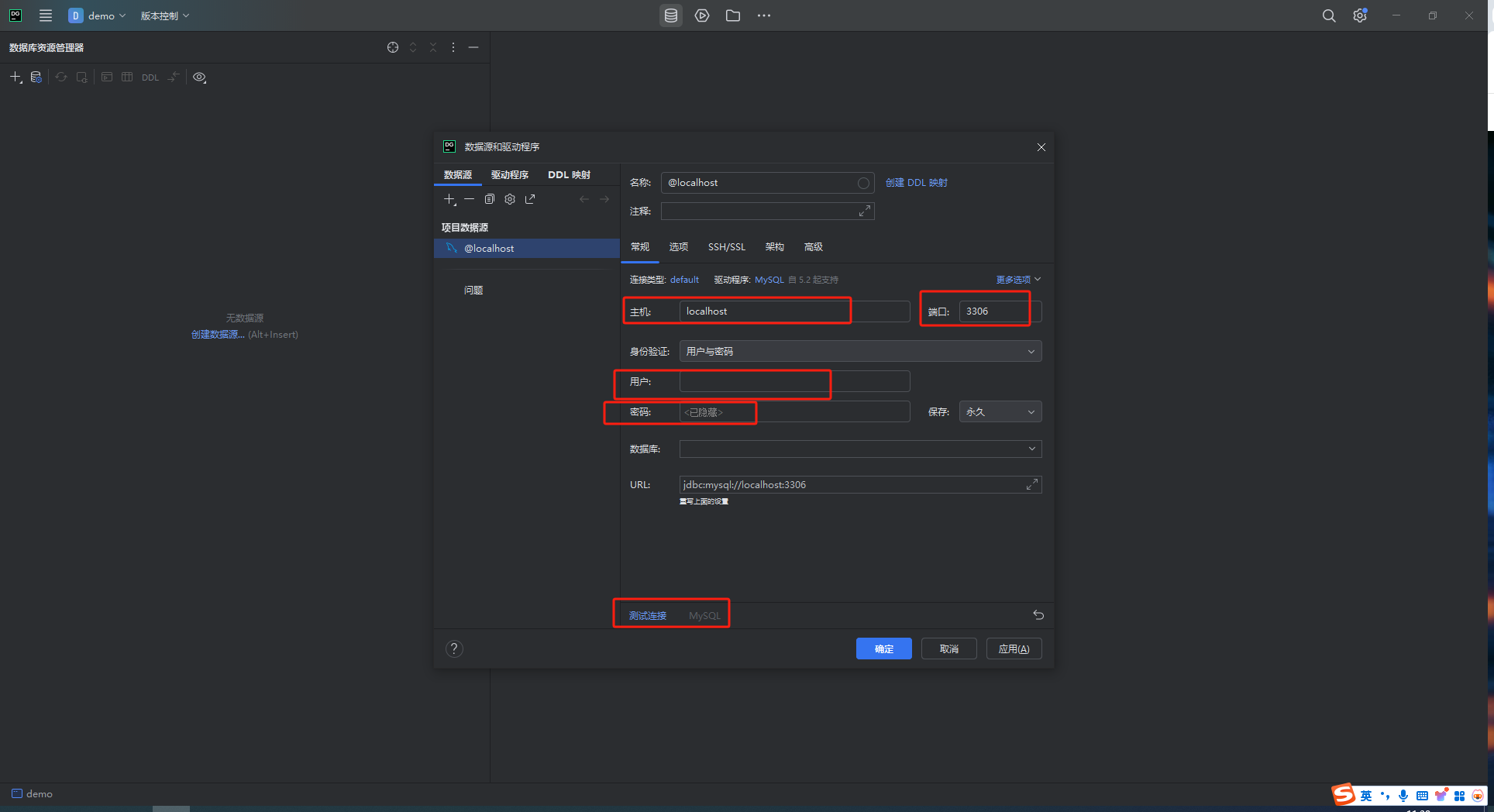Click the 应用(A) button
This screenshot has width=1494, height=812.
coord(1014,649)
